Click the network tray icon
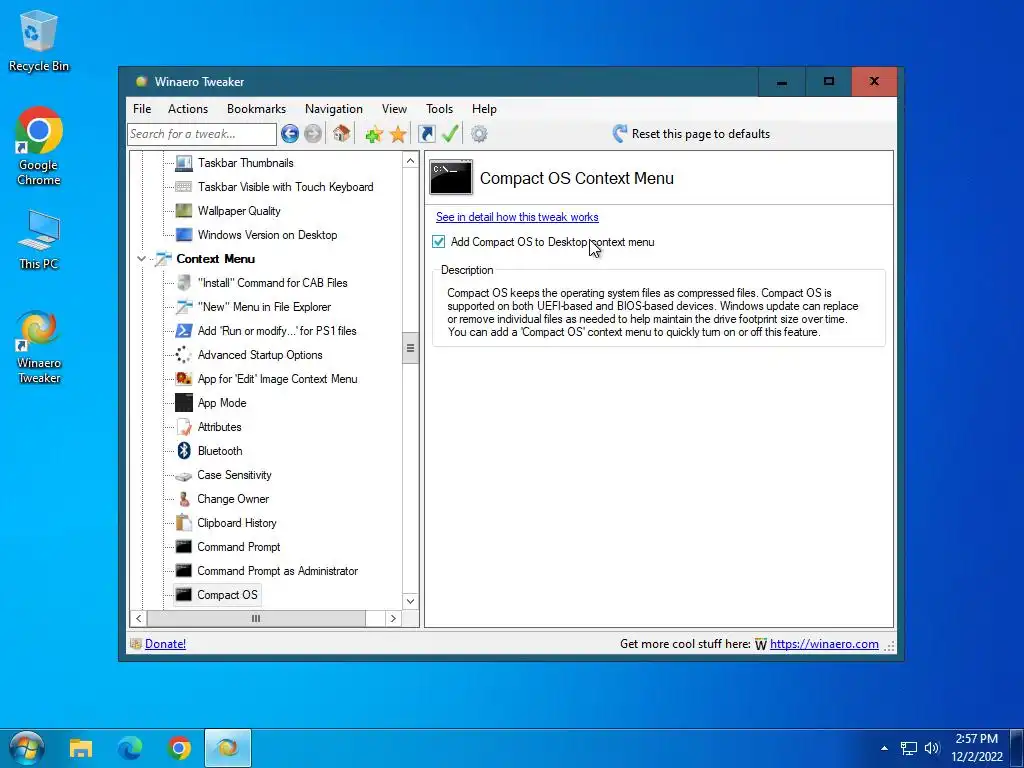The width and height of the screenshot is (1024, 768). (908, 748)
